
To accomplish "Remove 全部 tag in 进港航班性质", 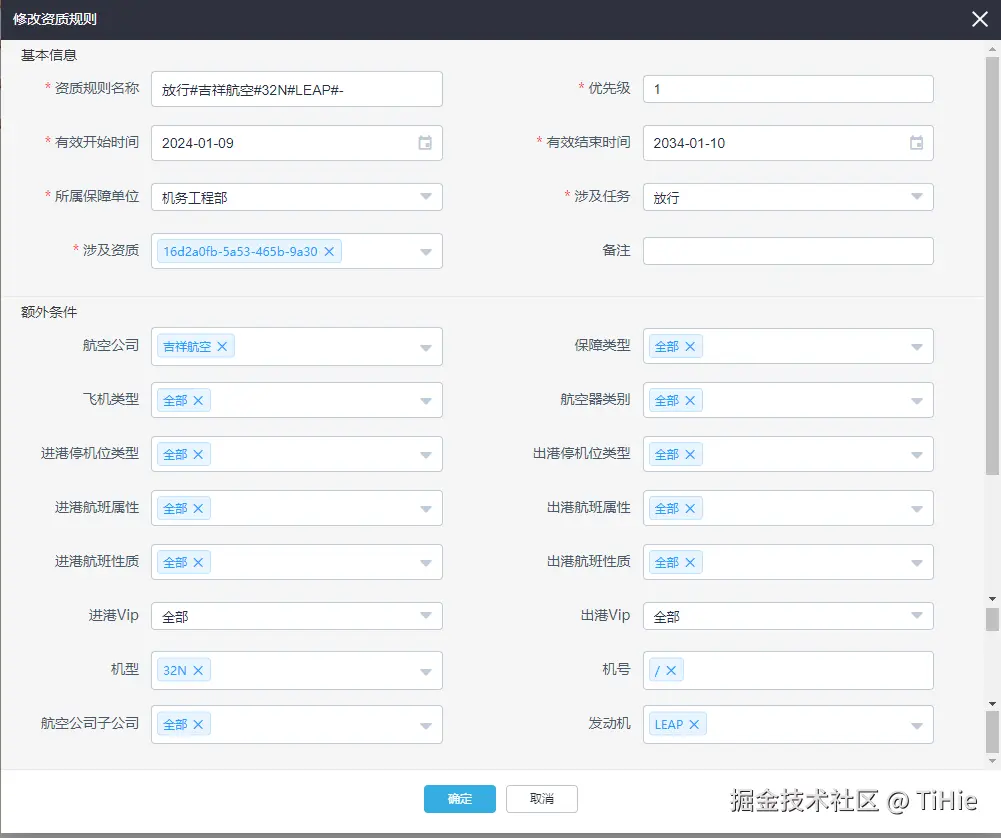I will pyautogui.click(x=199, y=562).
